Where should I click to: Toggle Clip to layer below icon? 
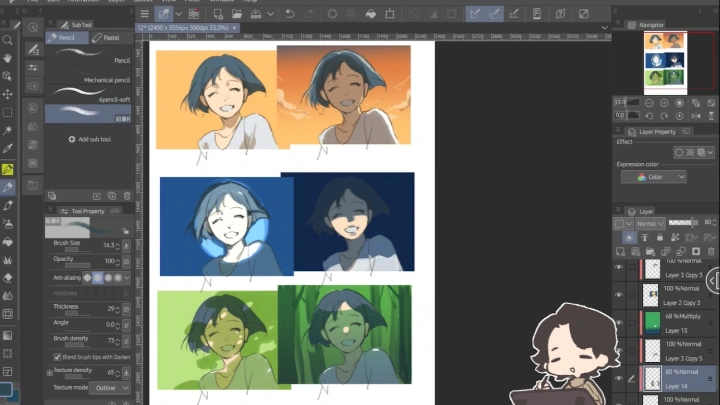[629, 237]
